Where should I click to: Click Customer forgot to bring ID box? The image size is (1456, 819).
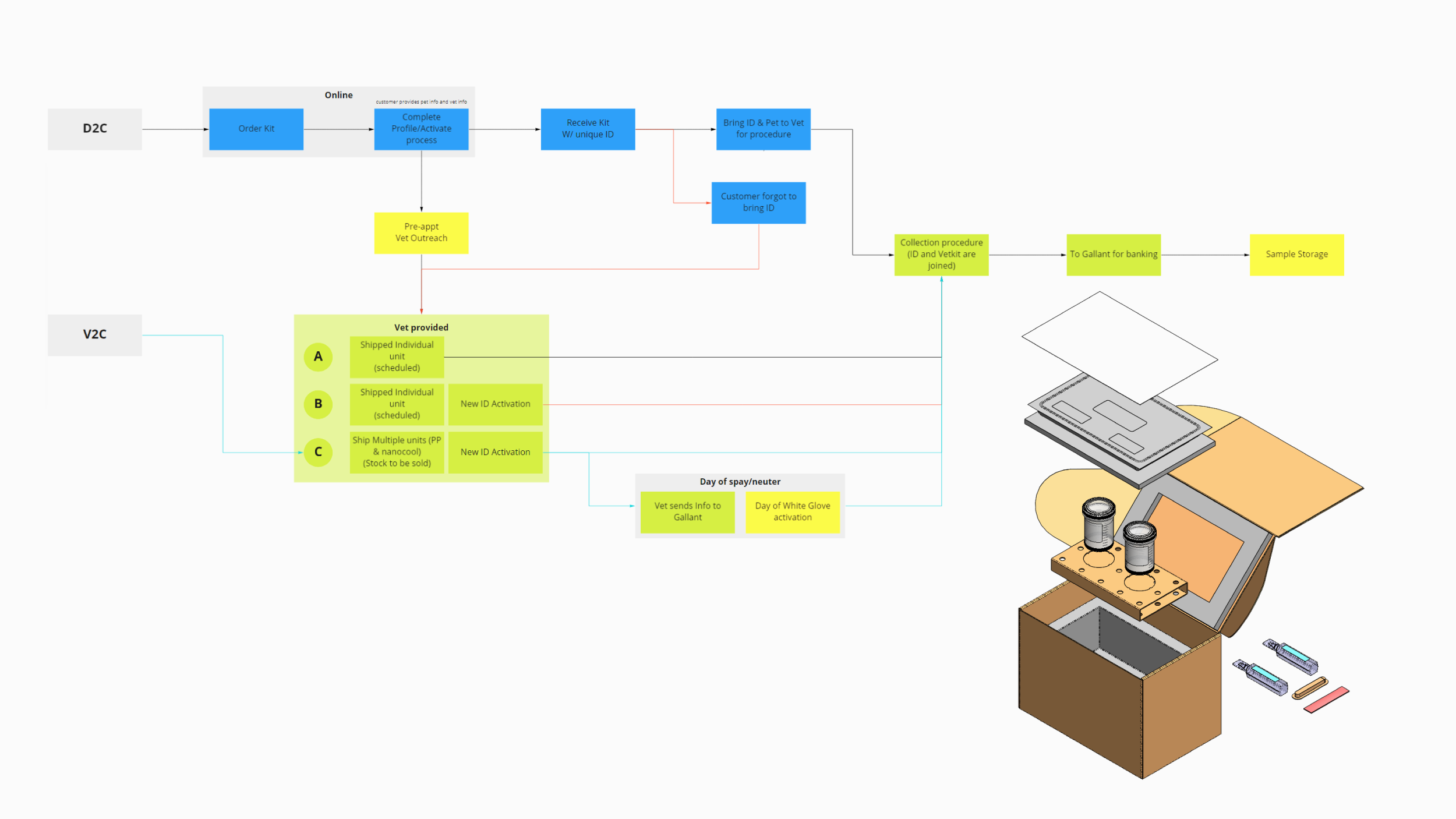[758, 202]
